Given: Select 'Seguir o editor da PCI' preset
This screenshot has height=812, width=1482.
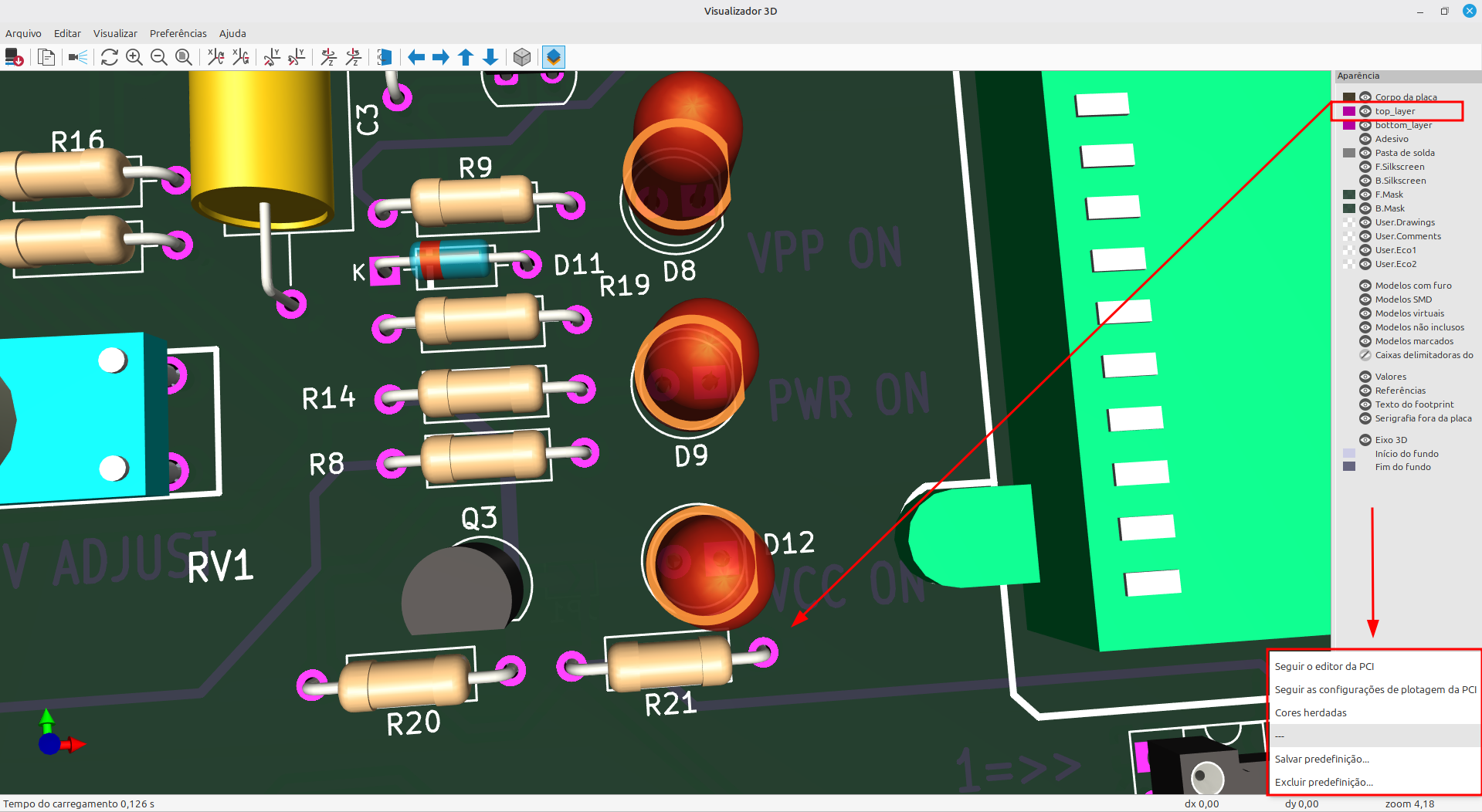Looking at the screenshot, I should [x=1324, y=666].
